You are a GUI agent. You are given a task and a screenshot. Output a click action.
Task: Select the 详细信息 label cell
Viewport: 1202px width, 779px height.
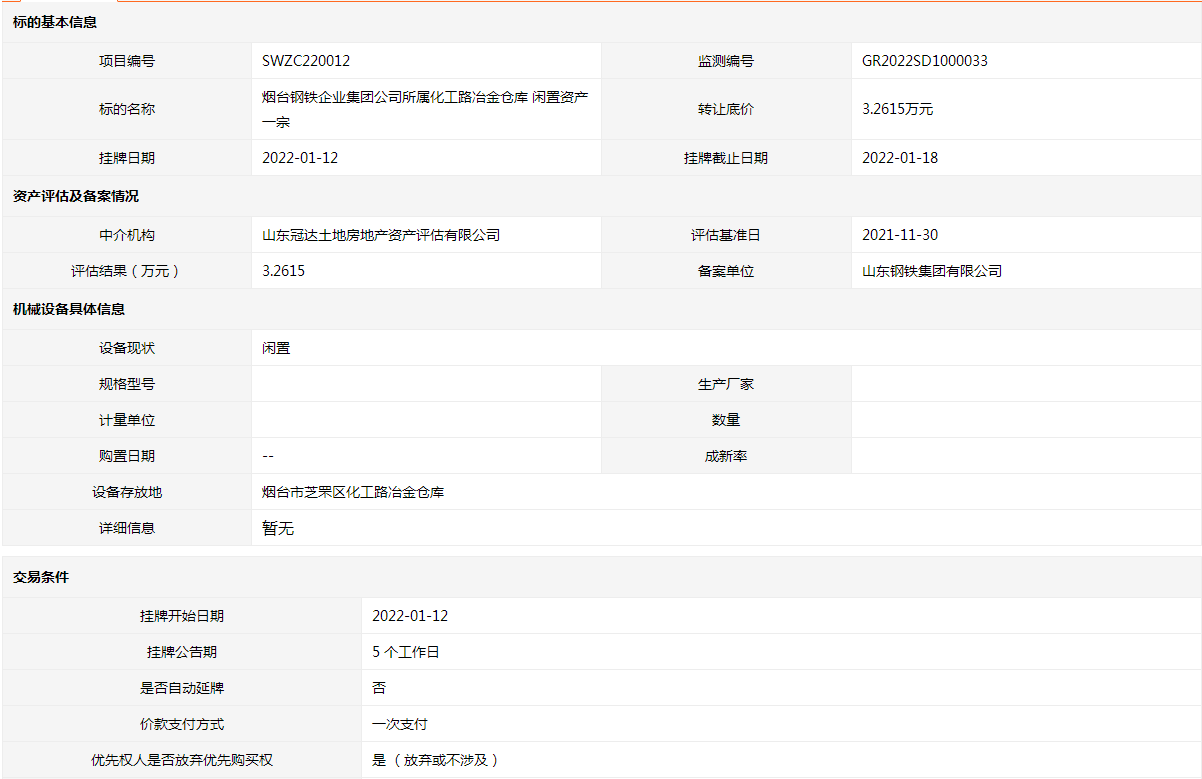[127, 528]
